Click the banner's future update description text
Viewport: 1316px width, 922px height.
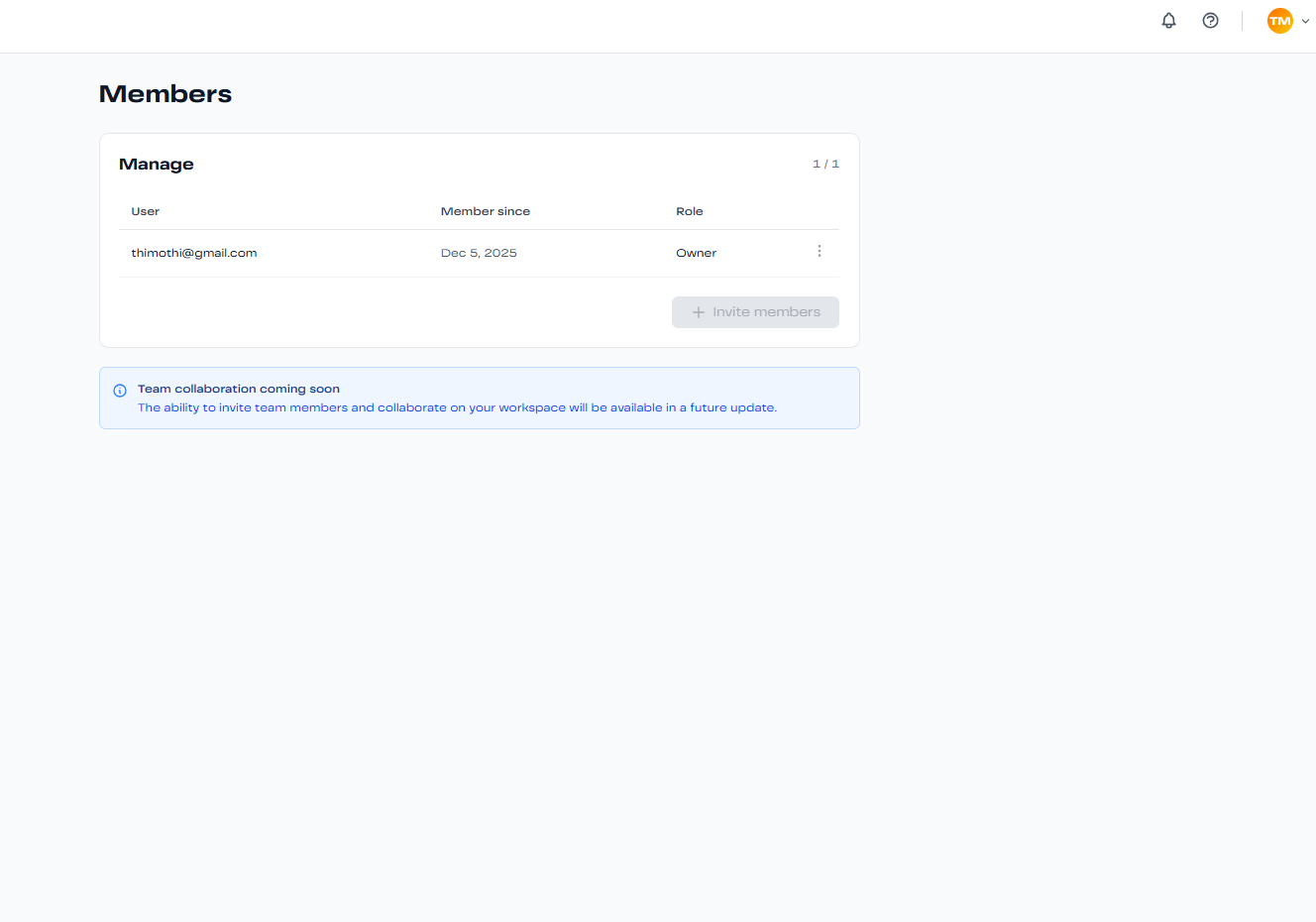pos(457,407)
